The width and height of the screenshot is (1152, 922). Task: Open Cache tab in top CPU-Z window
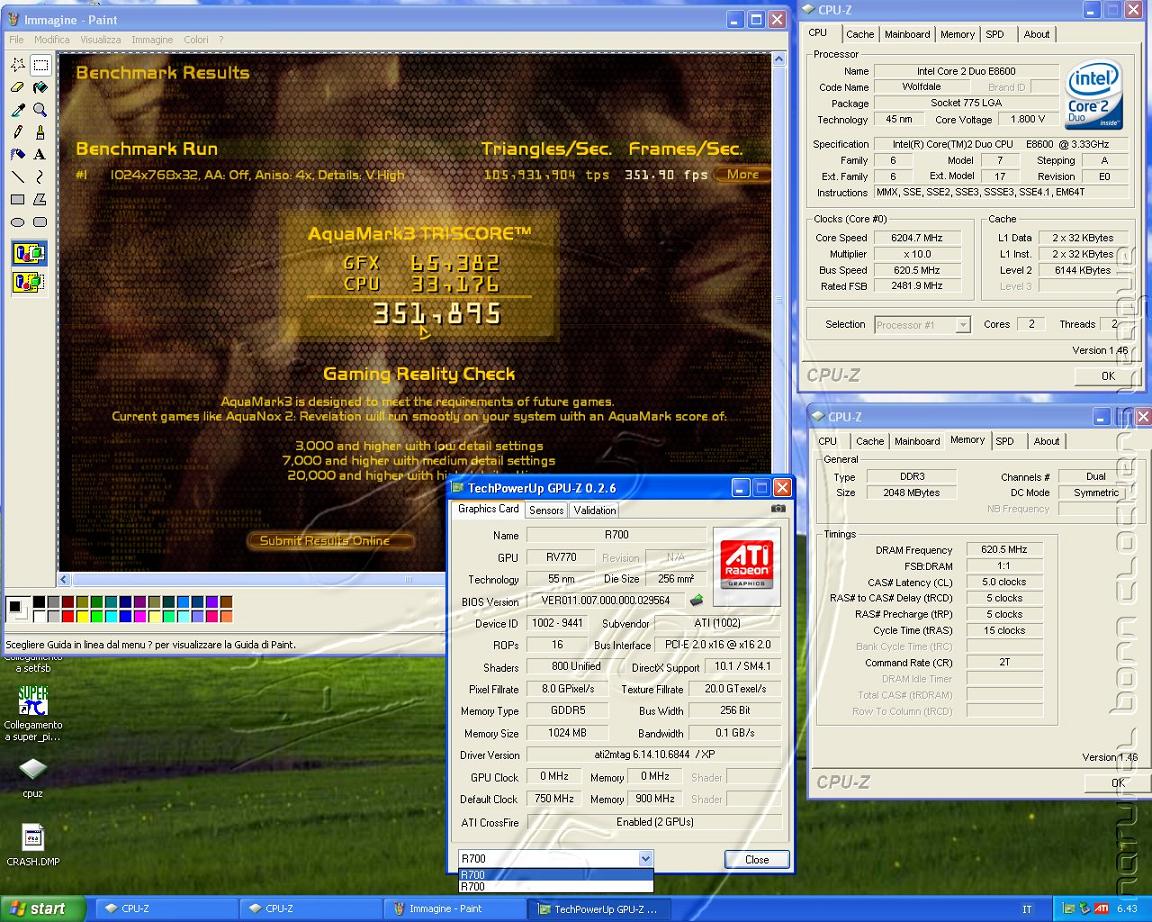860,35
